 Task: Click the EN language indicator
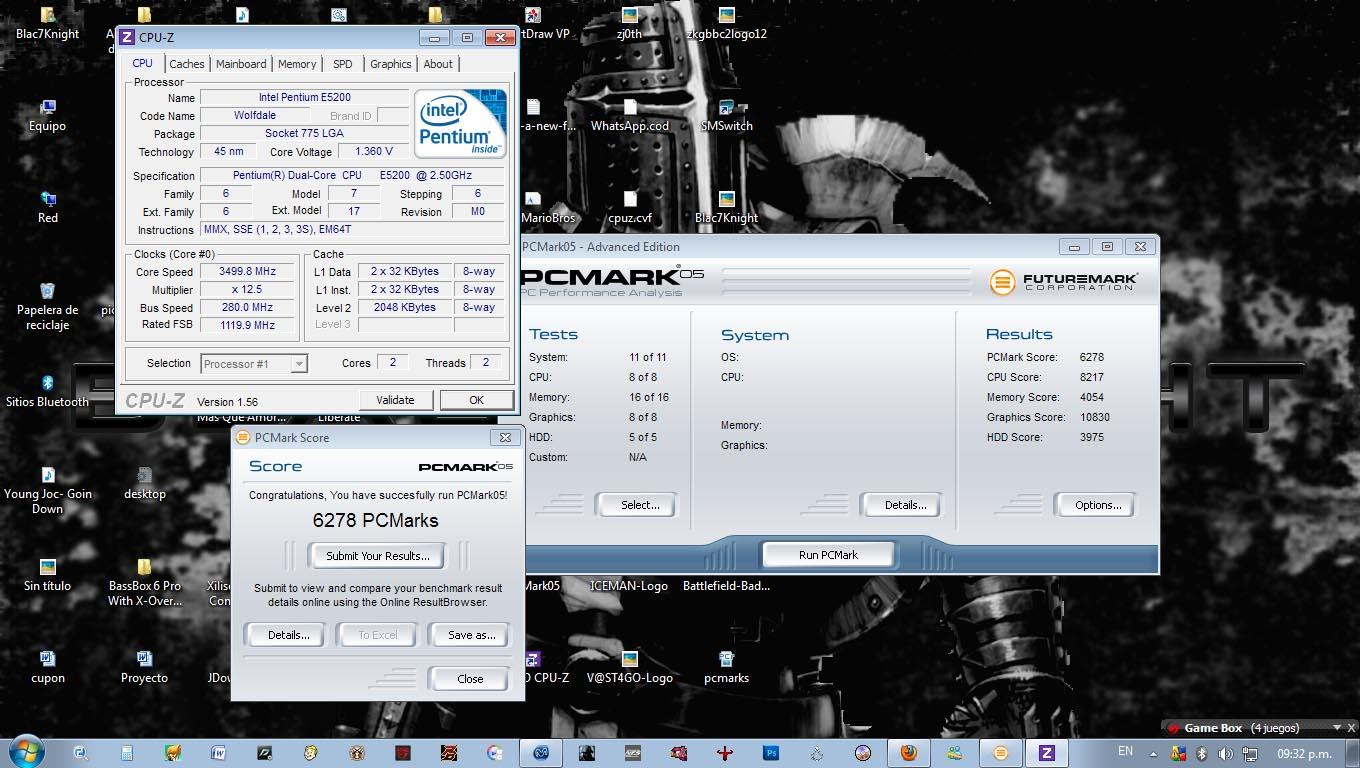[1125, 751]
